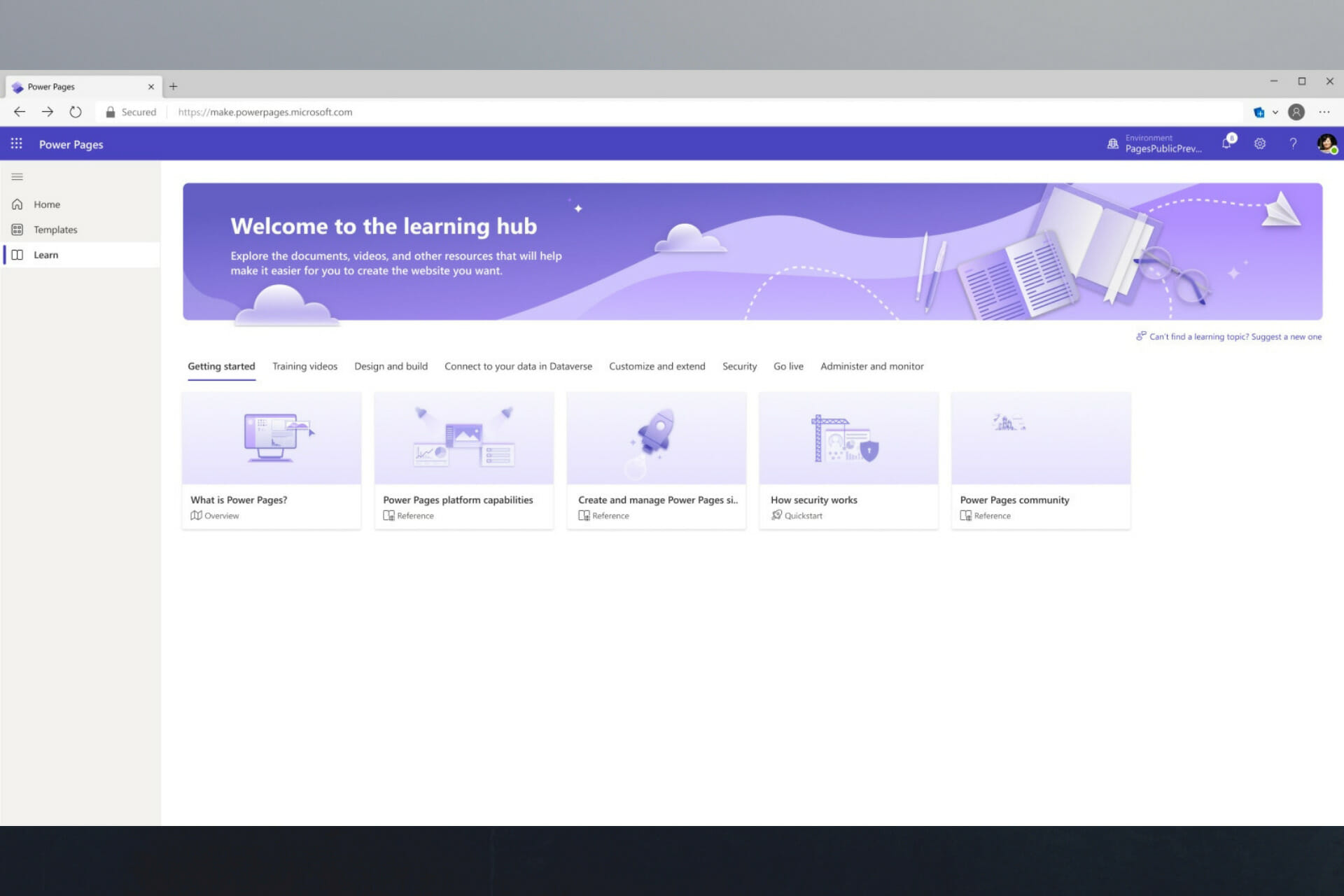The height and width of the screenshot is (896, 1344).
Task: Open the notifications bell icon
Action: [x=1227, y=143]
